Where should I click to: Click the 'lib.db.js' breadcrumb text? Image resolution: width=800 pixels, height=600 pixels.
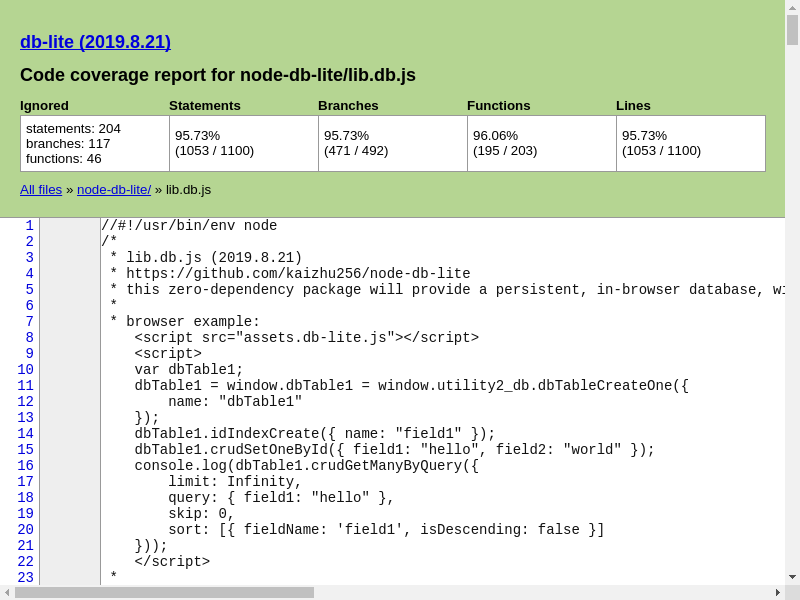click(x=188, y=190)
